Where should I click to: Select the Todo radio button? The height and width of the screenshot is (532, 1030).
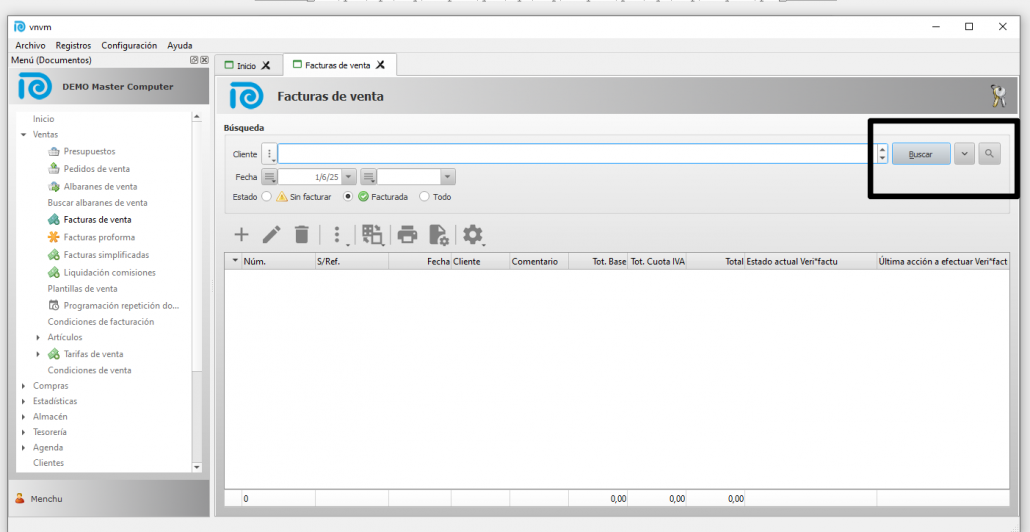(424, 197)
